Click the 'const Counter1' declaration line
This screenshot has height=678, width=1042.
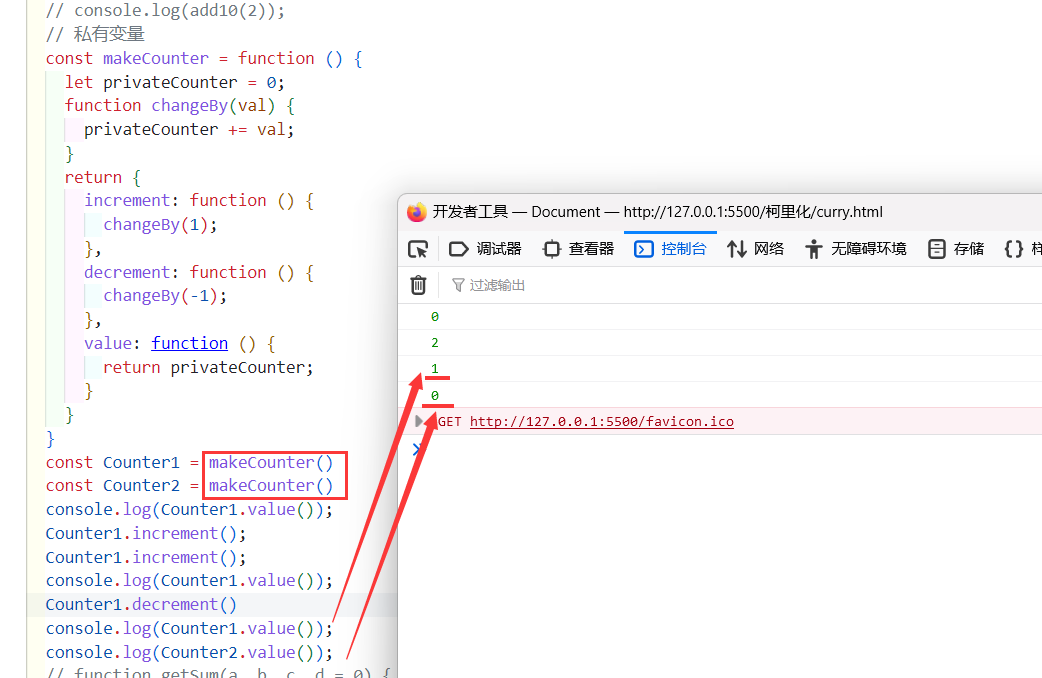coord(189,463)
